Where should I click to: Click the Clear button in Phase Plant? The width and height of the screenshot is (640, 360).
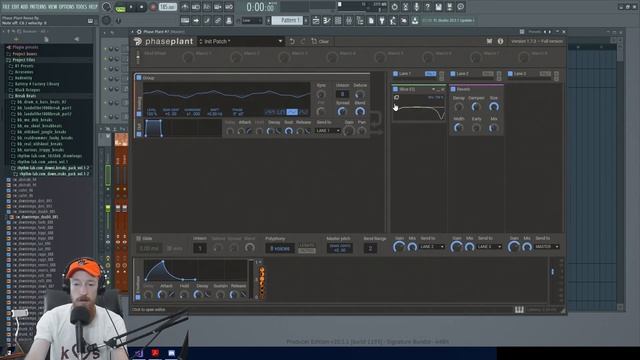click(320, 41)
